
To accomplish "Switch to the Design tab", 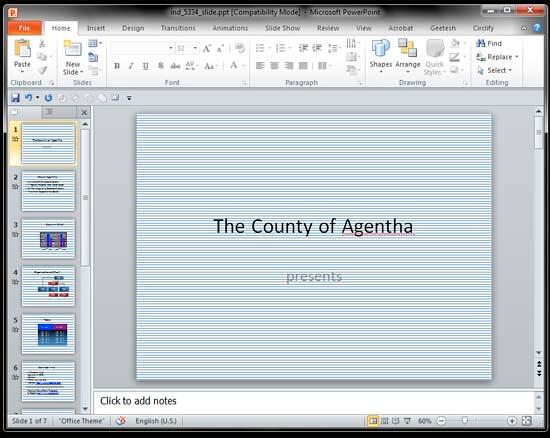I will click(x=133, y=28).
